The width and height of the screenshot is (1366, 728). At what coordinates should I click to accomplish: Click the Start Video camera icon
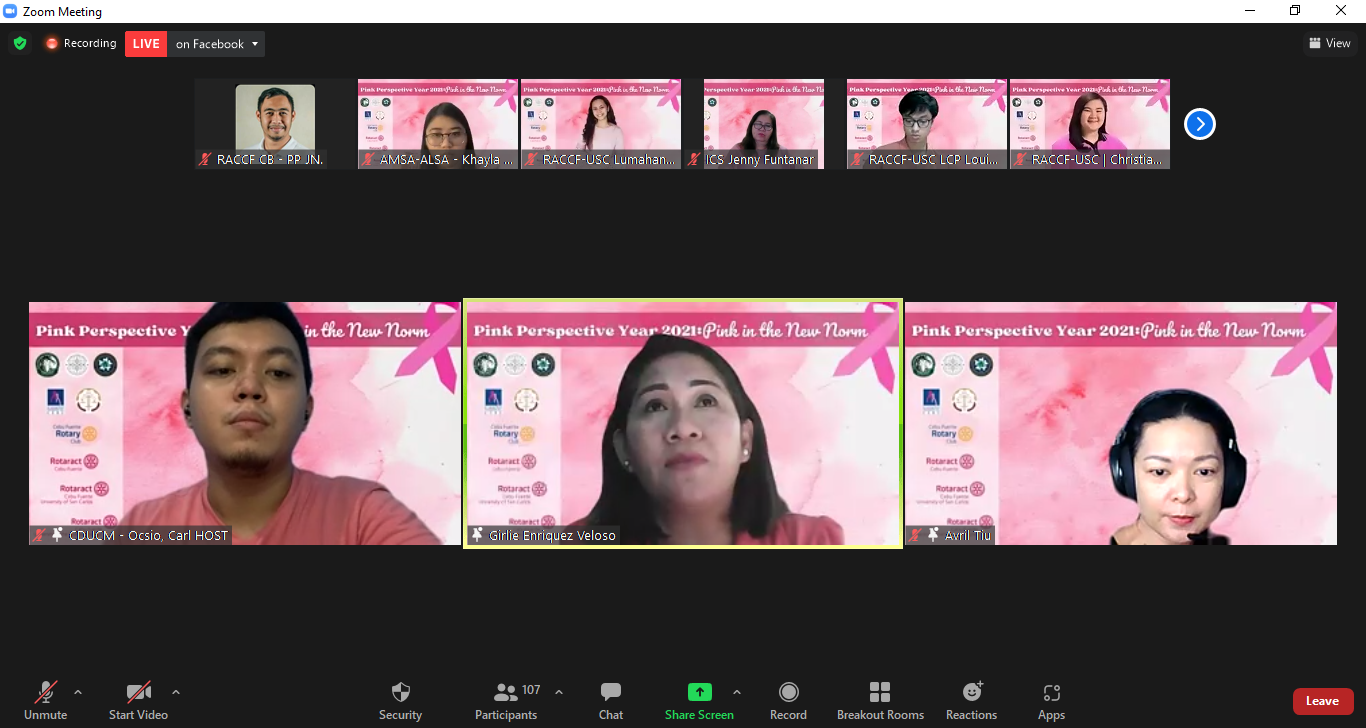(x=138, y=692)
